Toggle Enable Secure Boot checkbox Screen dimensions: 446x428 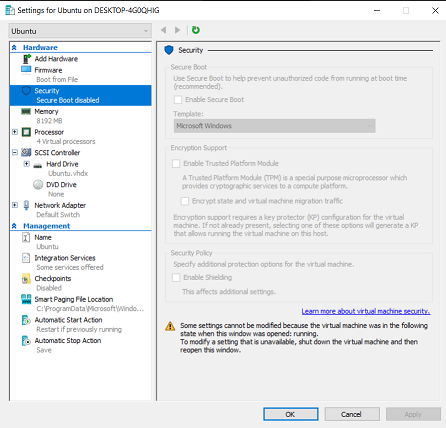[x=178, y=100]
